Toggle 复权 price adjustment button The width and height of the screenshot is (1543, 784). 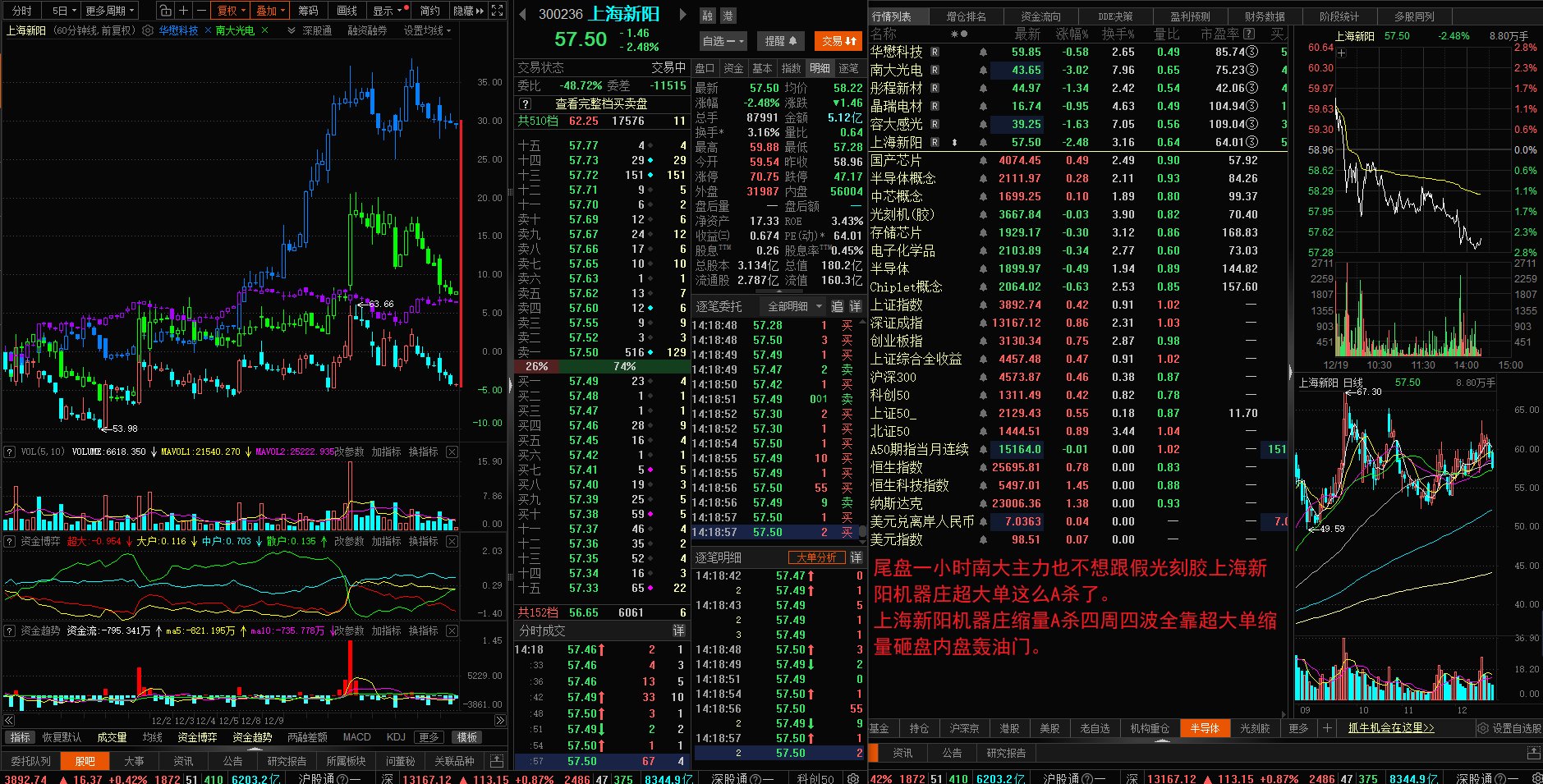231,11
